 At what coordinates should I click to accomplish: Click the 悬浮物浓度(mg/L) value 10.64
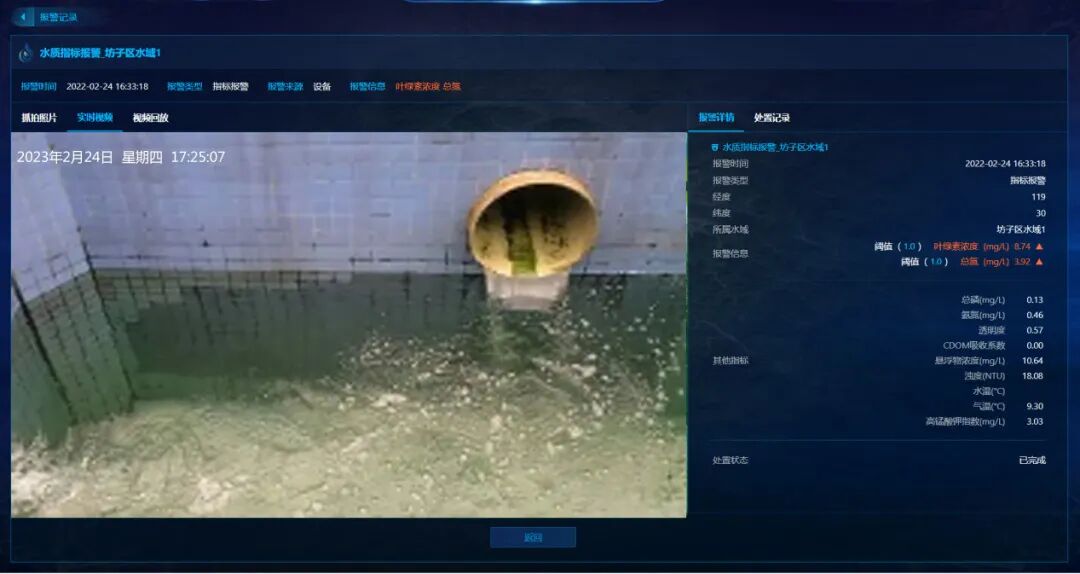click(1032, 361)
